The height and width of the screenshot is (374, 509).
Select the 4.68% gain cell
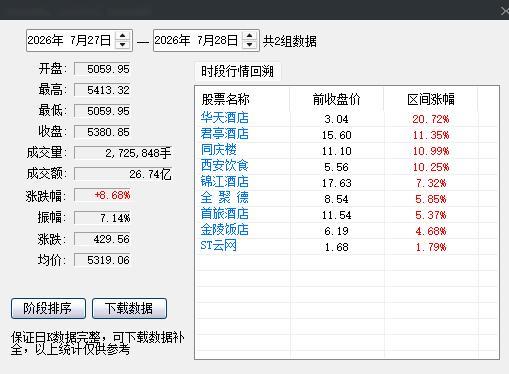point(431,231)
